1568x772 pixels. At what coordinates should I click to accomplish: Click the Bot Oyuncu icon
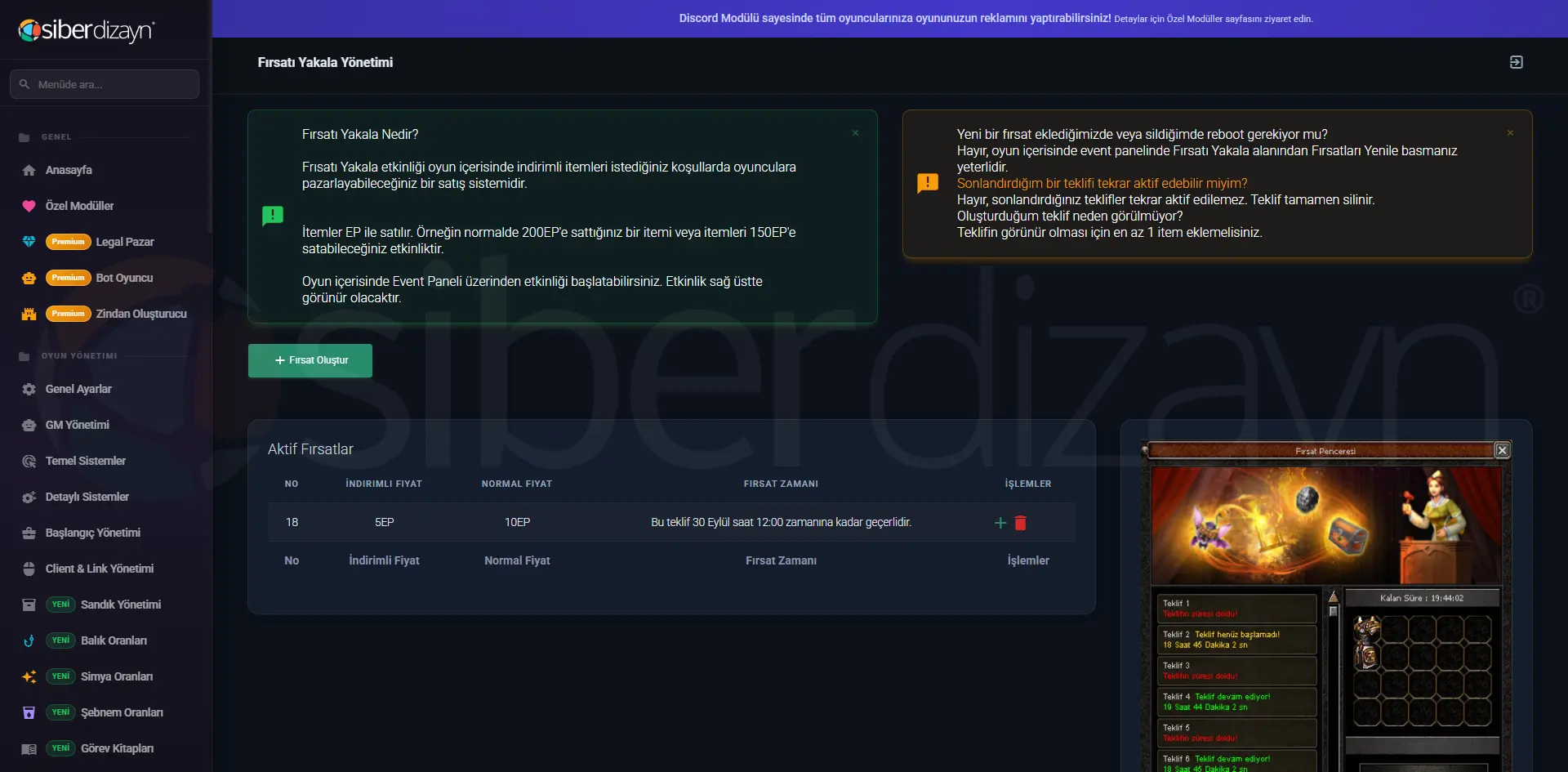click(29, 278)
